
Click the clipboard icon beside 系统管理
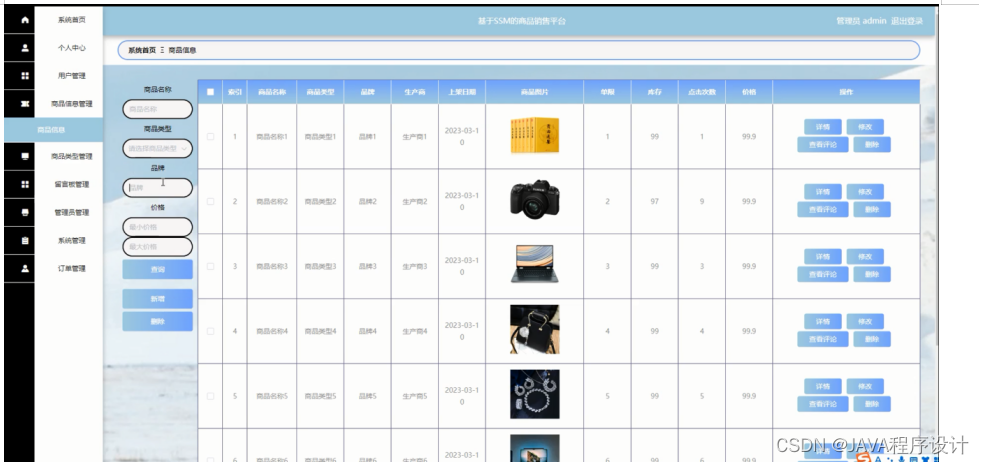coord(24,240)
